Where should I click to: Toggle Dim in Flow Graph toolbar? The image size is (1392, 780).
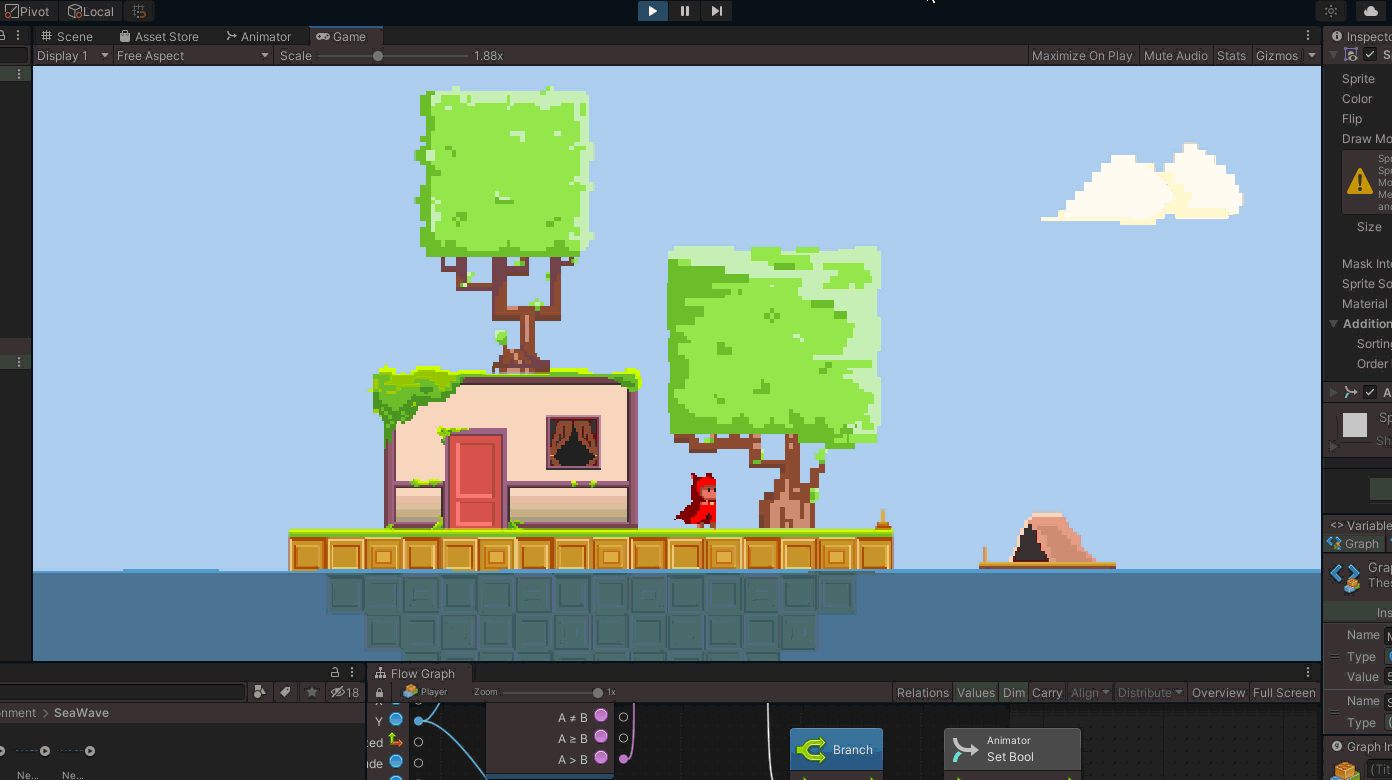(1014, 692)
